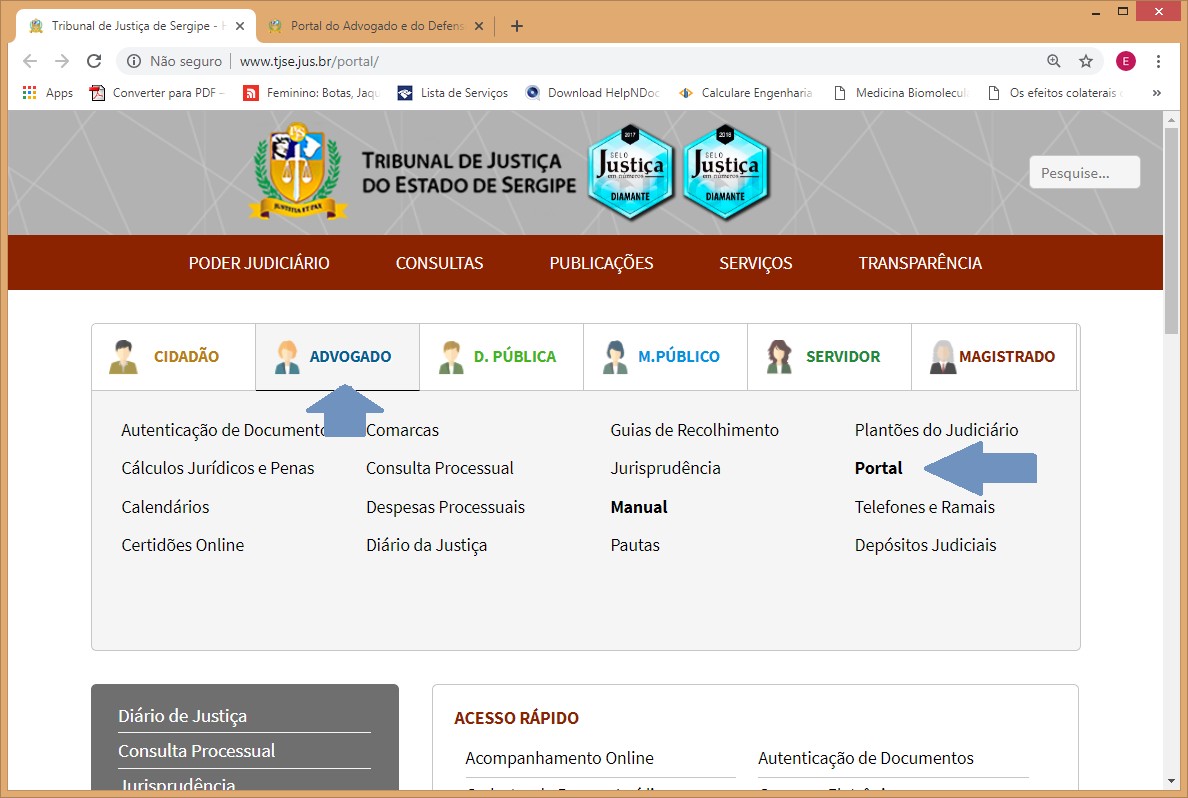Open a new browser tab
This screenshot has height=798, width=1188.
pos(516,26)
